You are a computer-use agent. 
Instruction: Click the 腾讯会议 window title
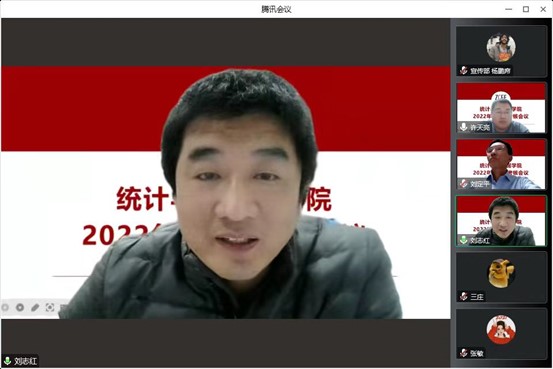point(276,10)
